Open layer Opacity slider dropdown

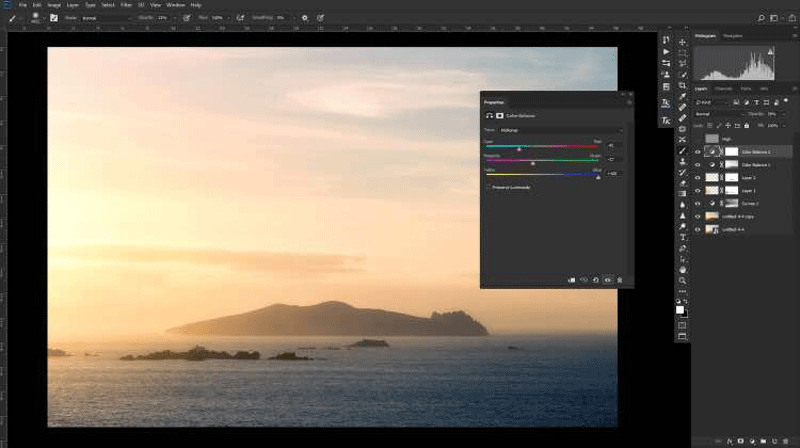click(784, 114)
